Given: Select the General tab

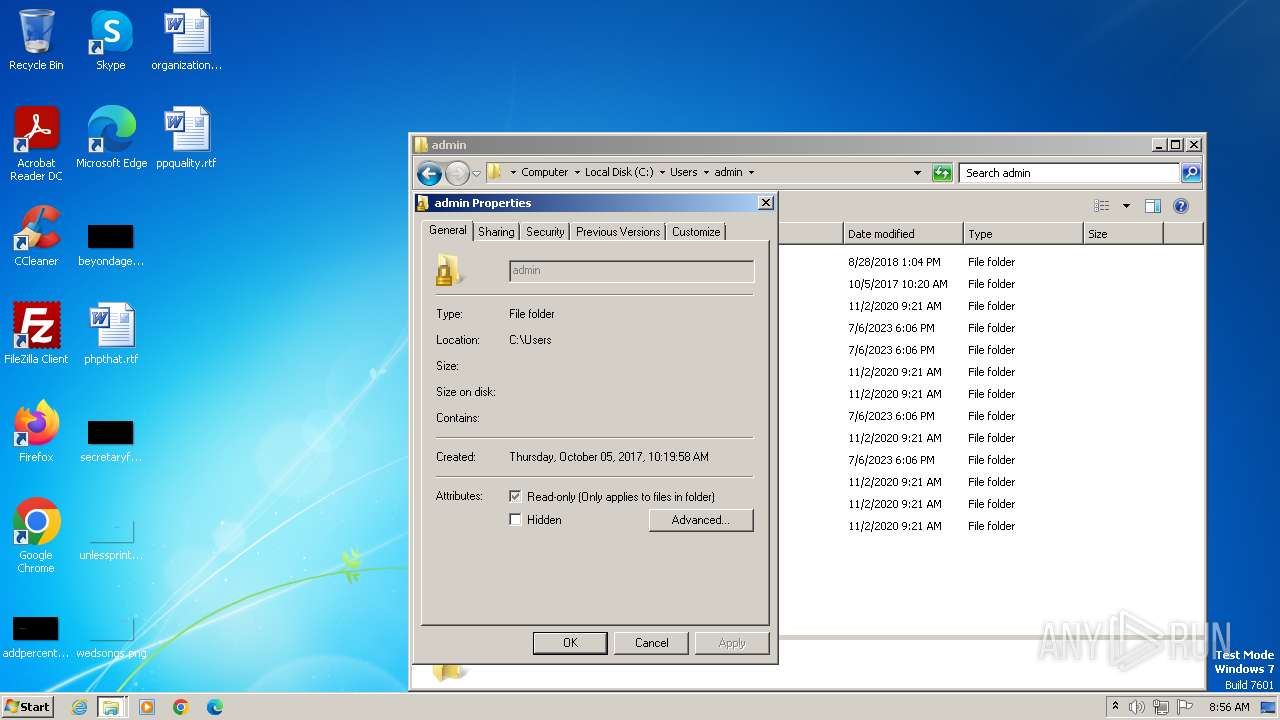Looking at the screenshot, I should (447, 230).
